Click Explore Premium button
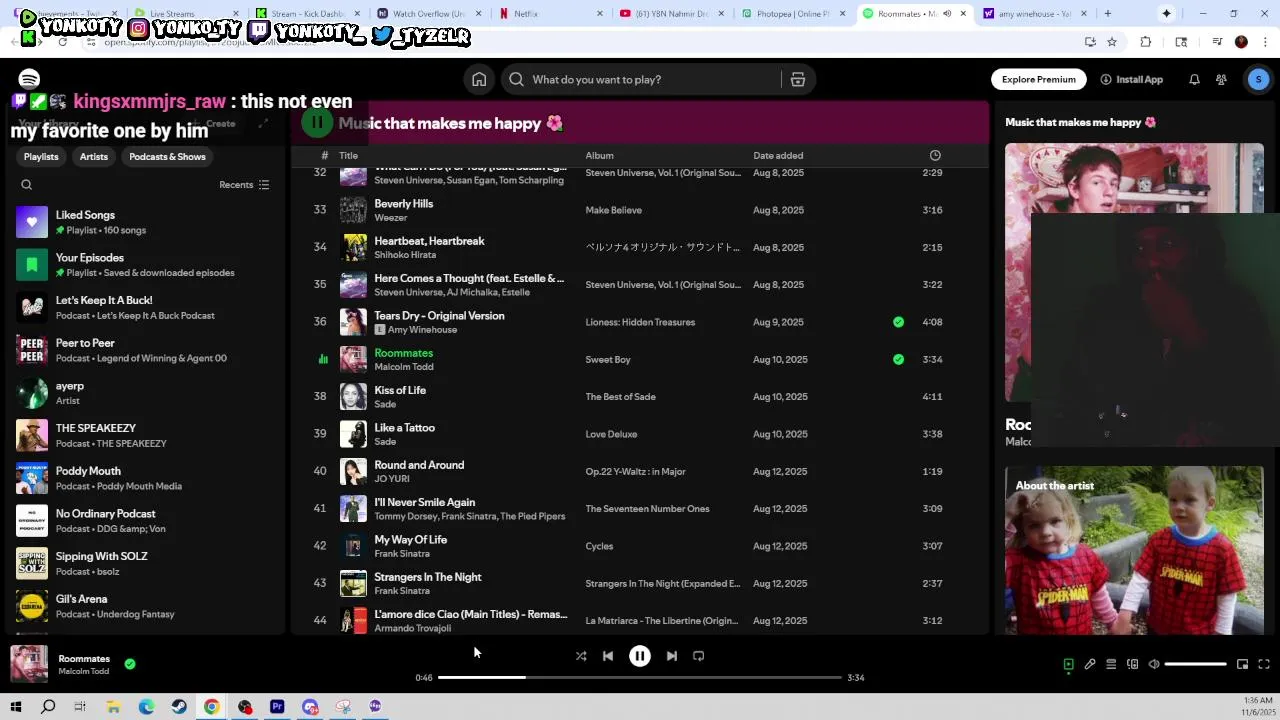1280x720 pixels. pos(1039,80)
